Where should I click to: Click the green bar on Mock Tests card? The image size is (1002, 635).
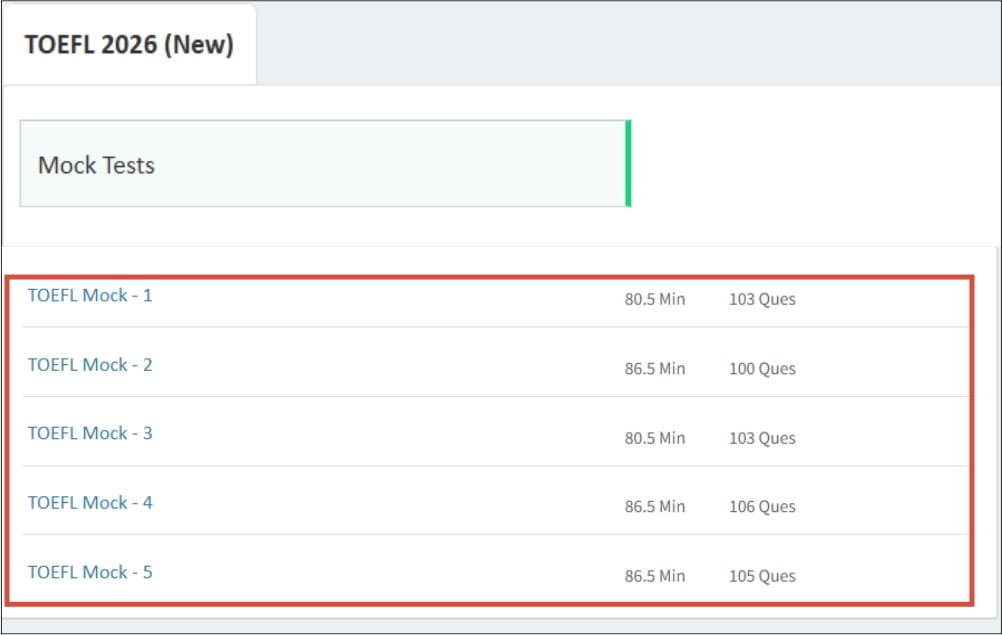(628, 164)
